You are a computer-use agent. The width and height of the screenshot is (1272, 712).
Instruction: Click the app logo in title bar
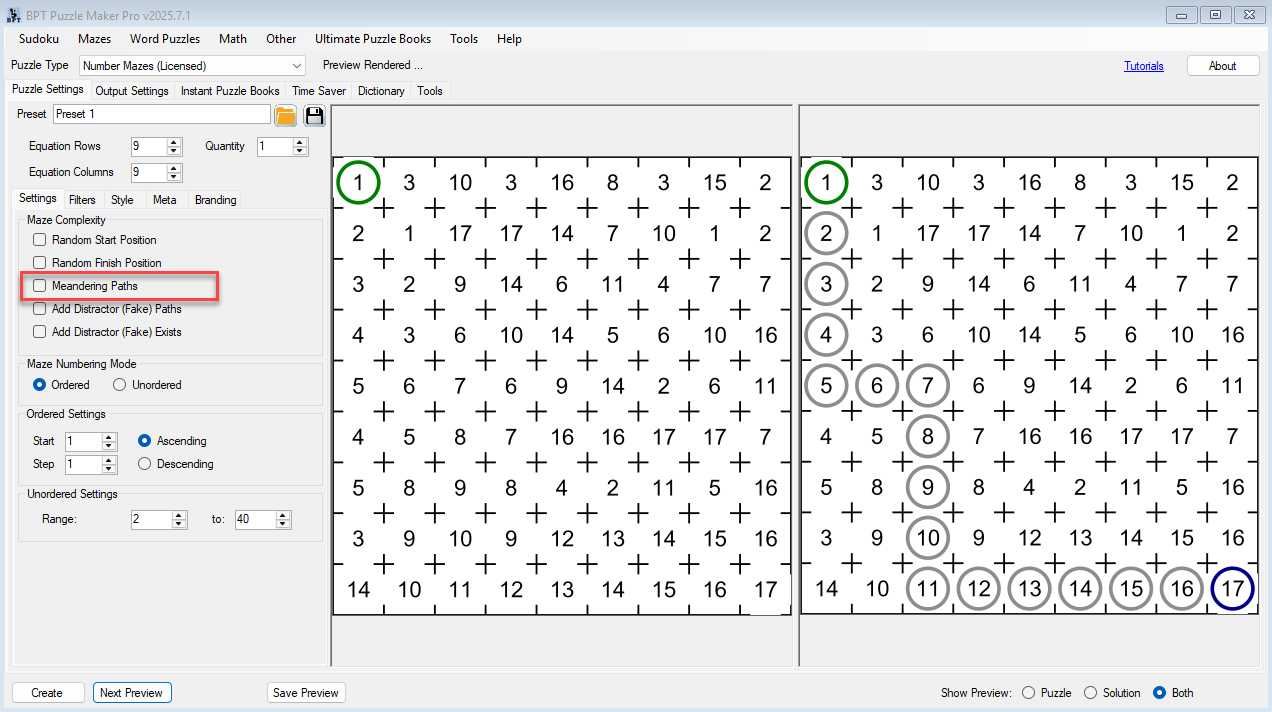point(12,15)
